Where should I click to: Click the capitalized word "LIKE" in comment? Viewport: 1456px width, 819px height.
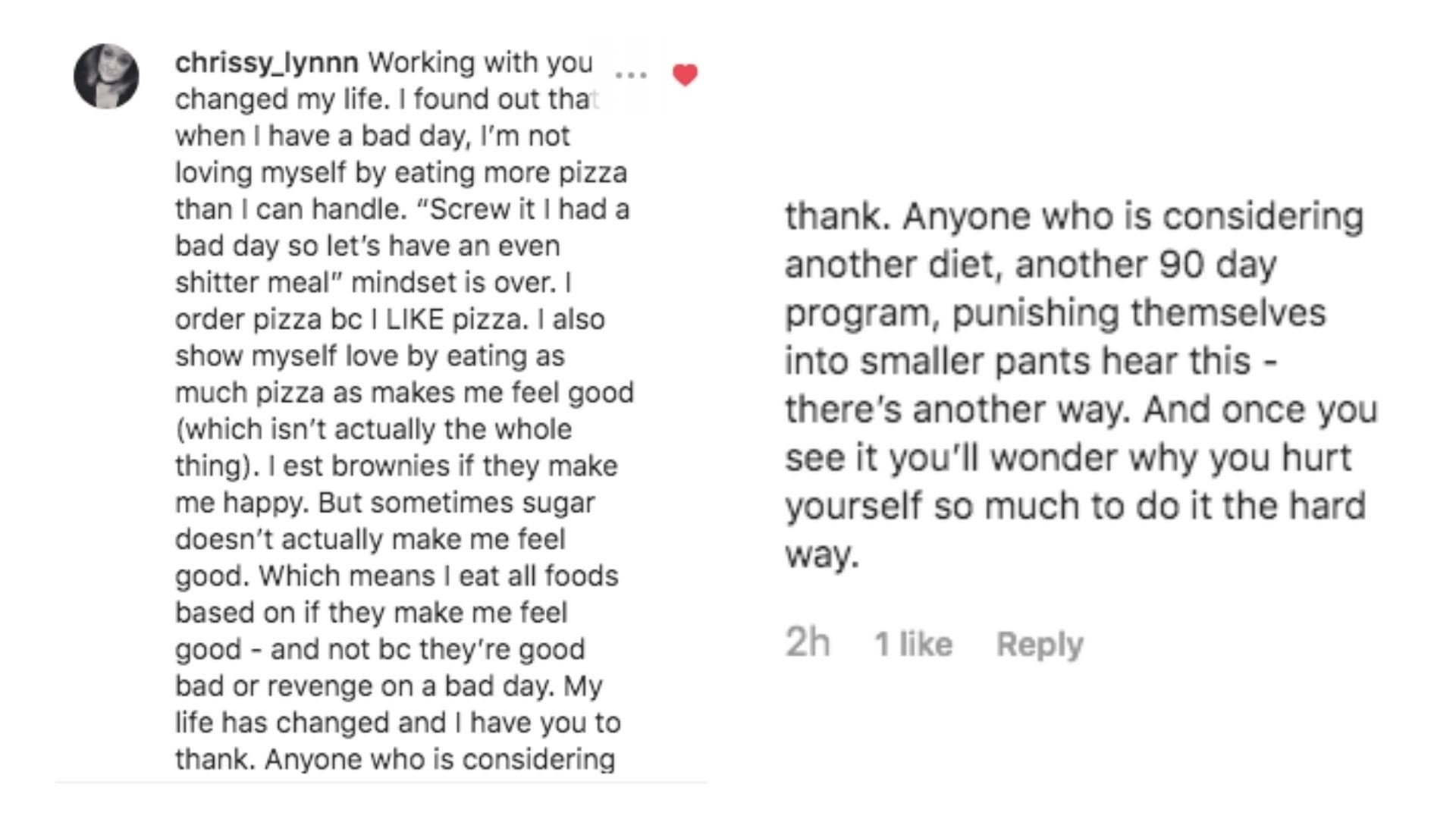pyautogui.click(x=414, y=319)
